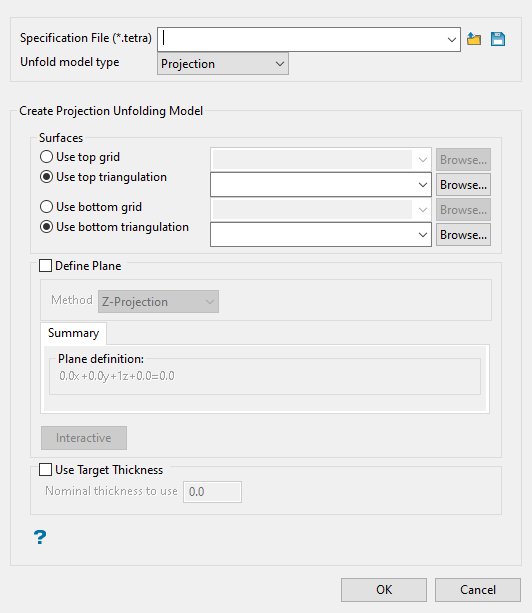Select the Use top grid radio button

[47, 157]
